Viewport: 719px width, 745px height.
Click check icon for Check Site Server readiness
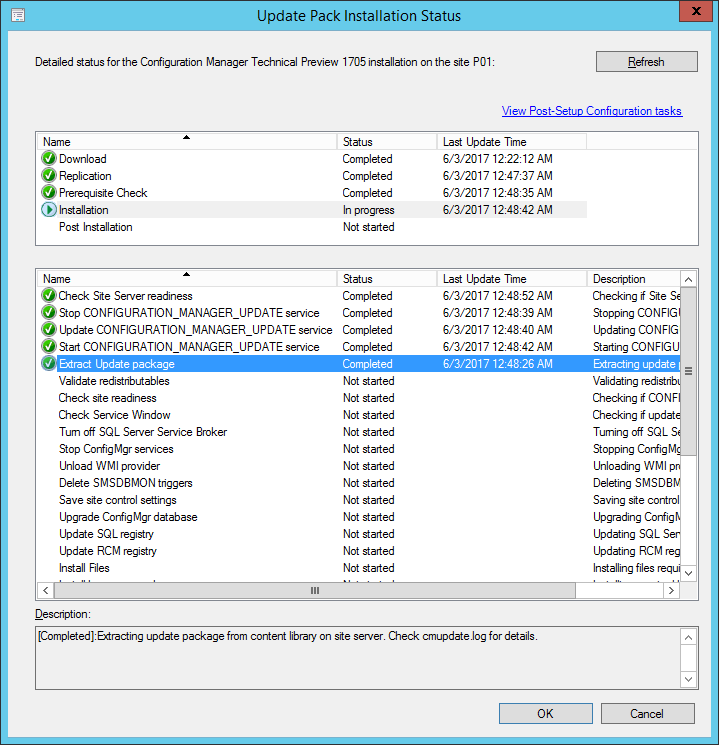pos(48,296)
